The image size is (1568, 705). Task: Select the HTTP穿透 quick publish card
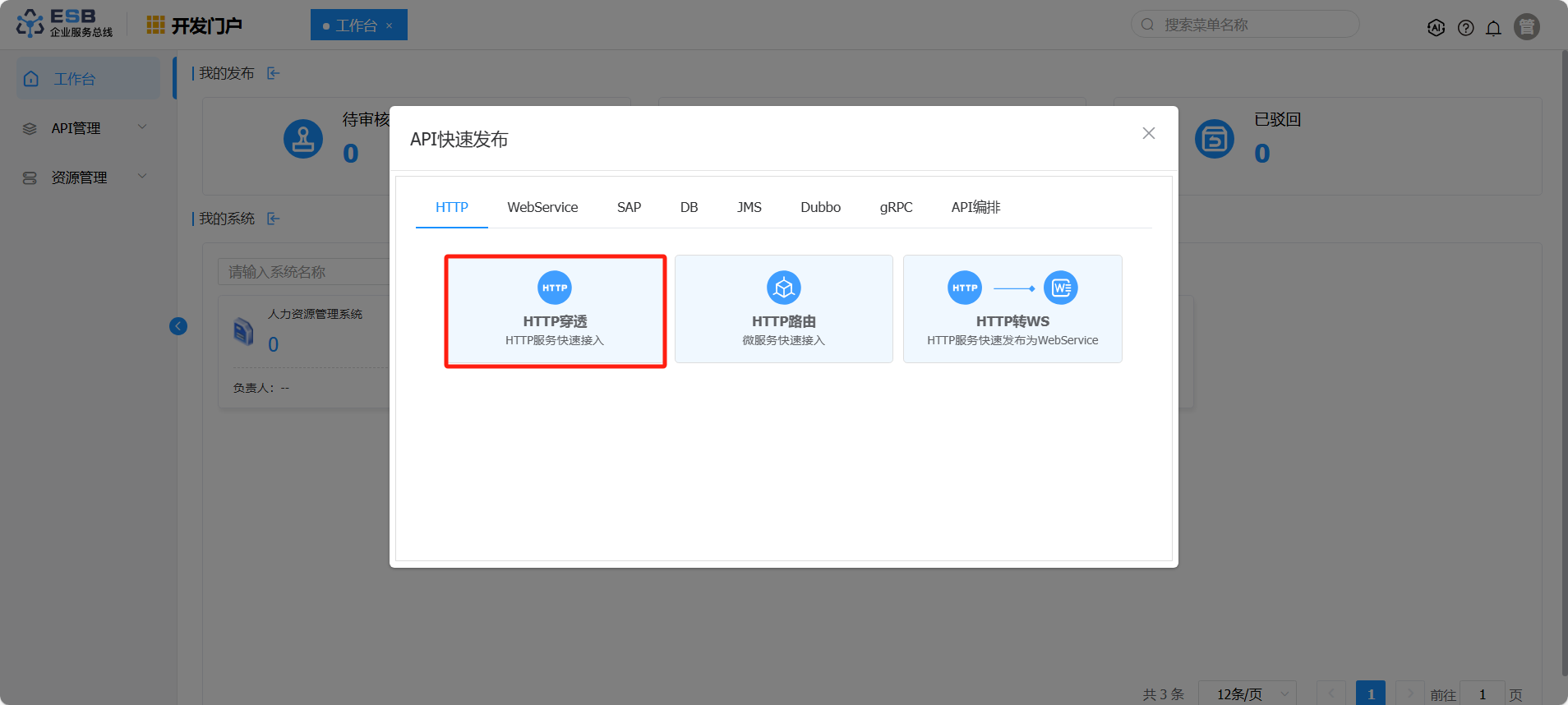click(x=555, y=311)
